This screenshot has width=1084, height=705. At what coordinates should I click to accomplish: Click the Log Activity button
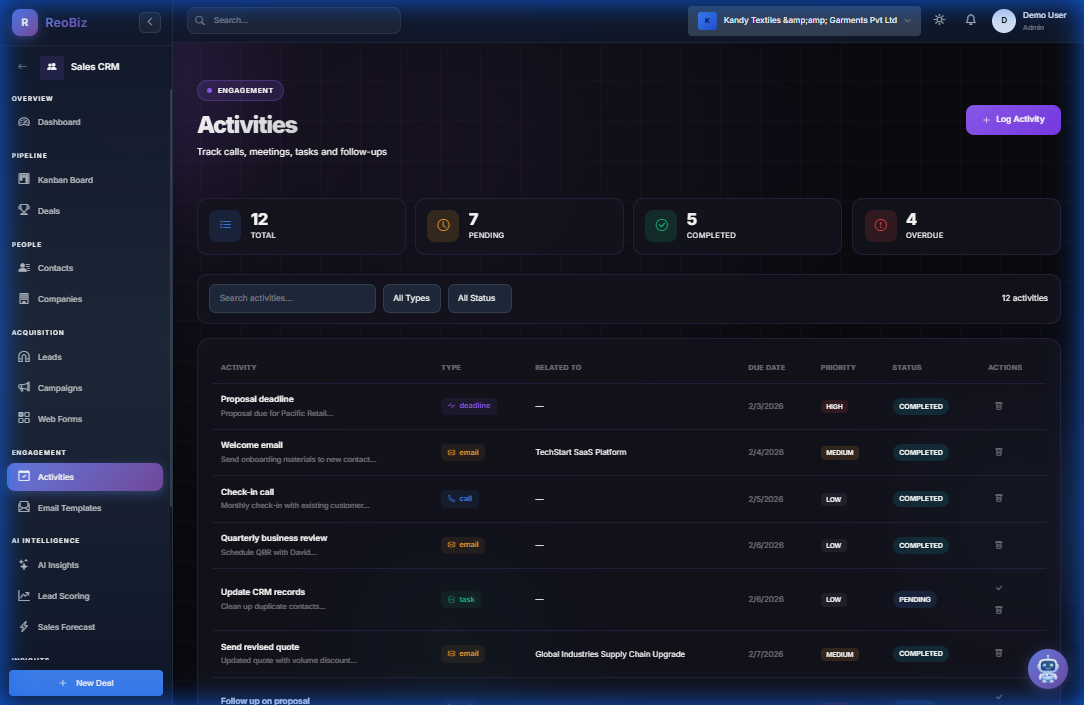click(x=1013, y=119)
